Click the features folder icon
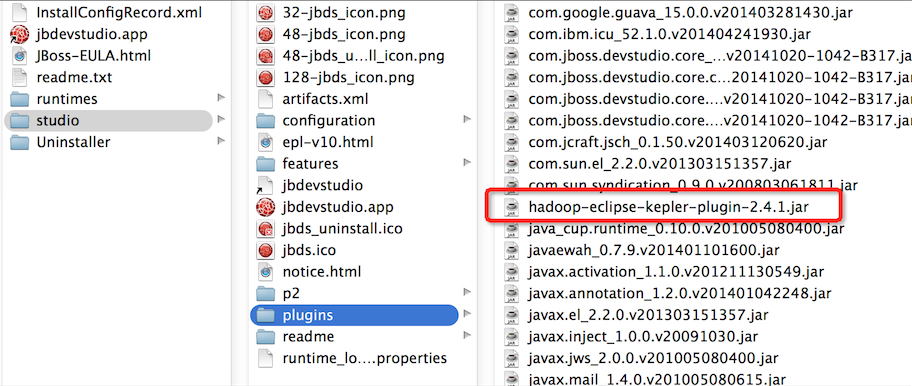This screenshot has width=912, height=386. coord(266,164)
